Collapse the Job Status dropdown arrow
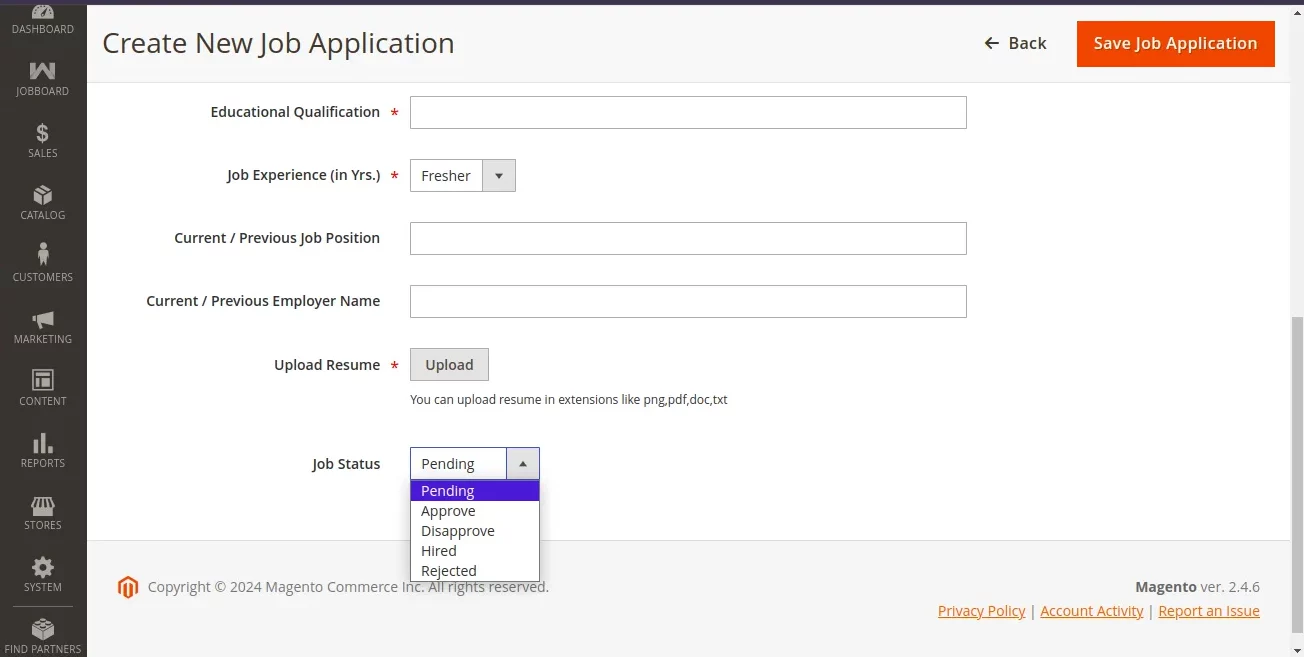This screenshot has height=657, width=1304. click(522, 463)
